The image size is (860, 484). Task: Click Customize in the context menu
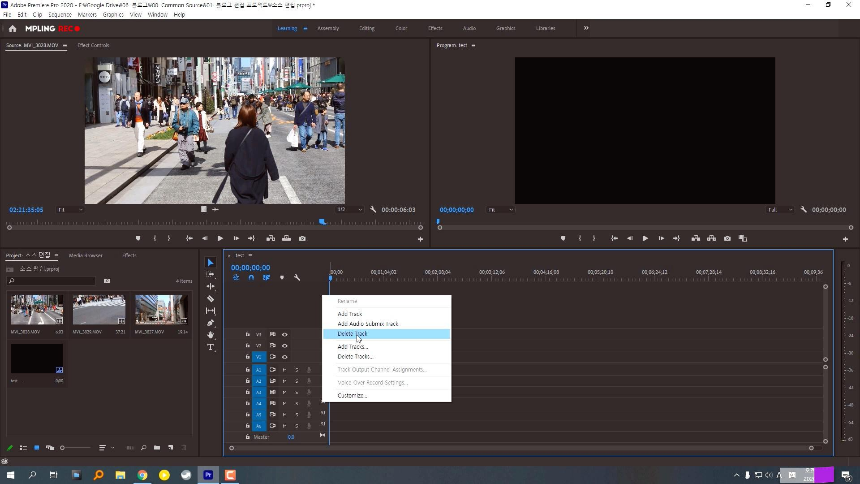click(x=352, y=395)
